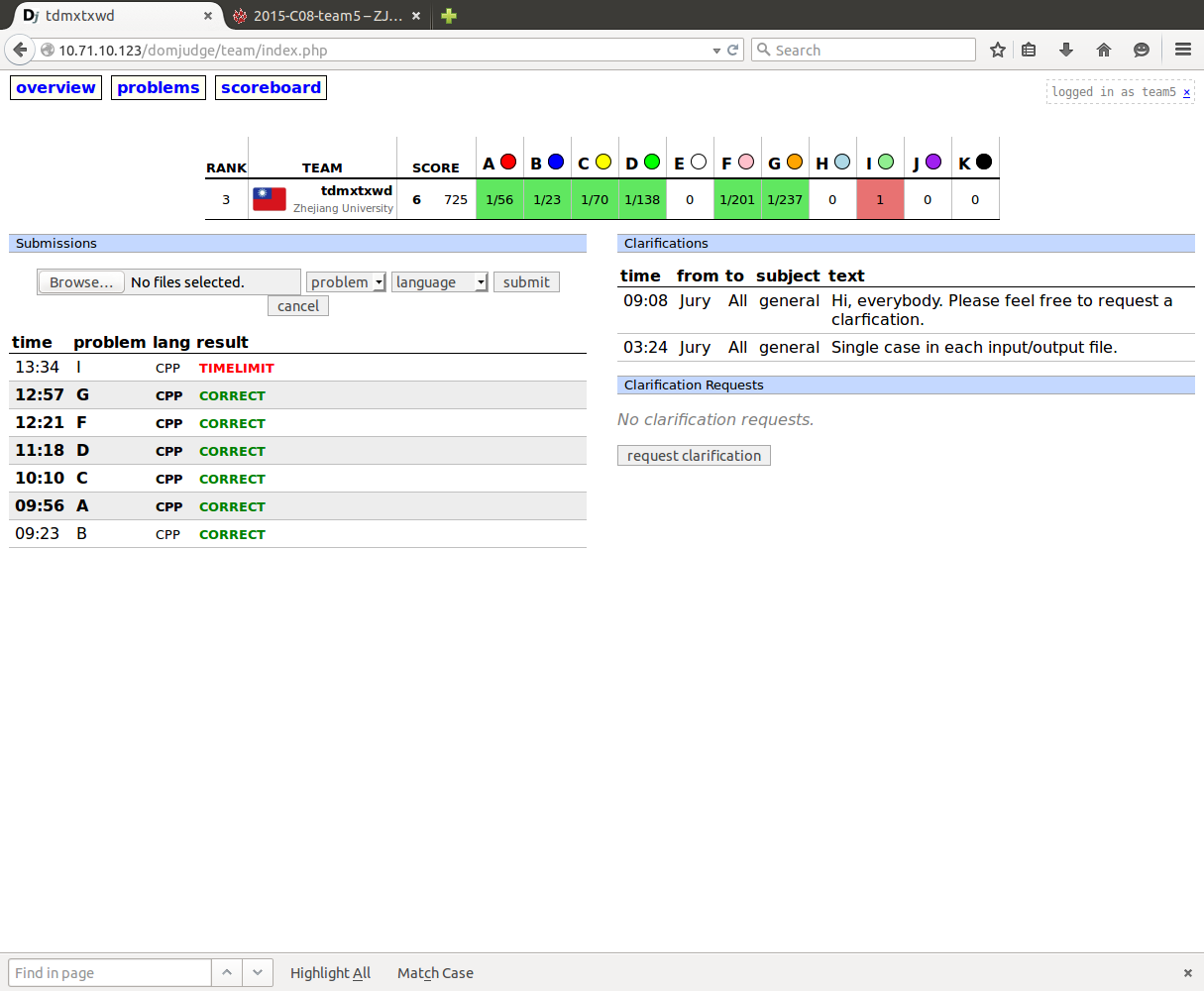Click the browser back arrow button

(20, 50)
